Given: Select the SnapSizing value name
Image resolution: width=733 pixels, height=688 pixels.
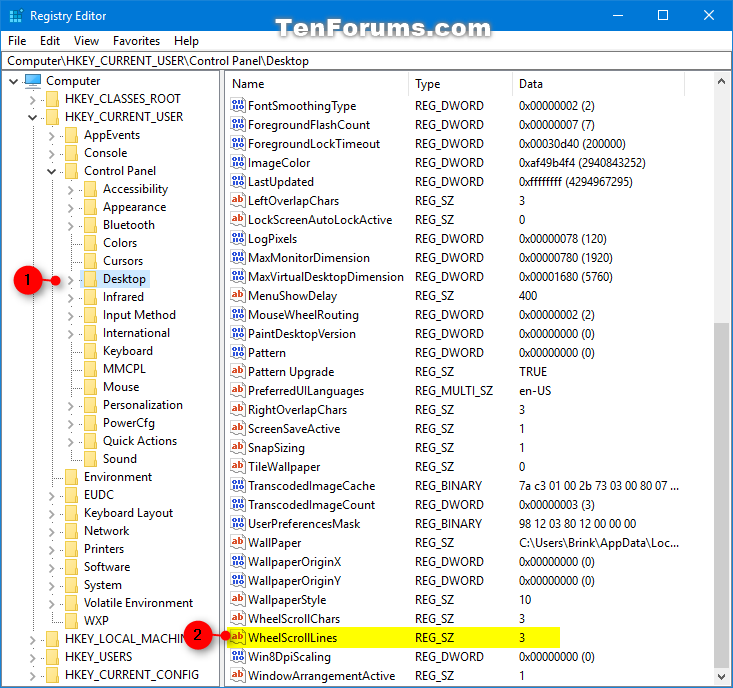Looking at the screenshot, I should point(276,448).
